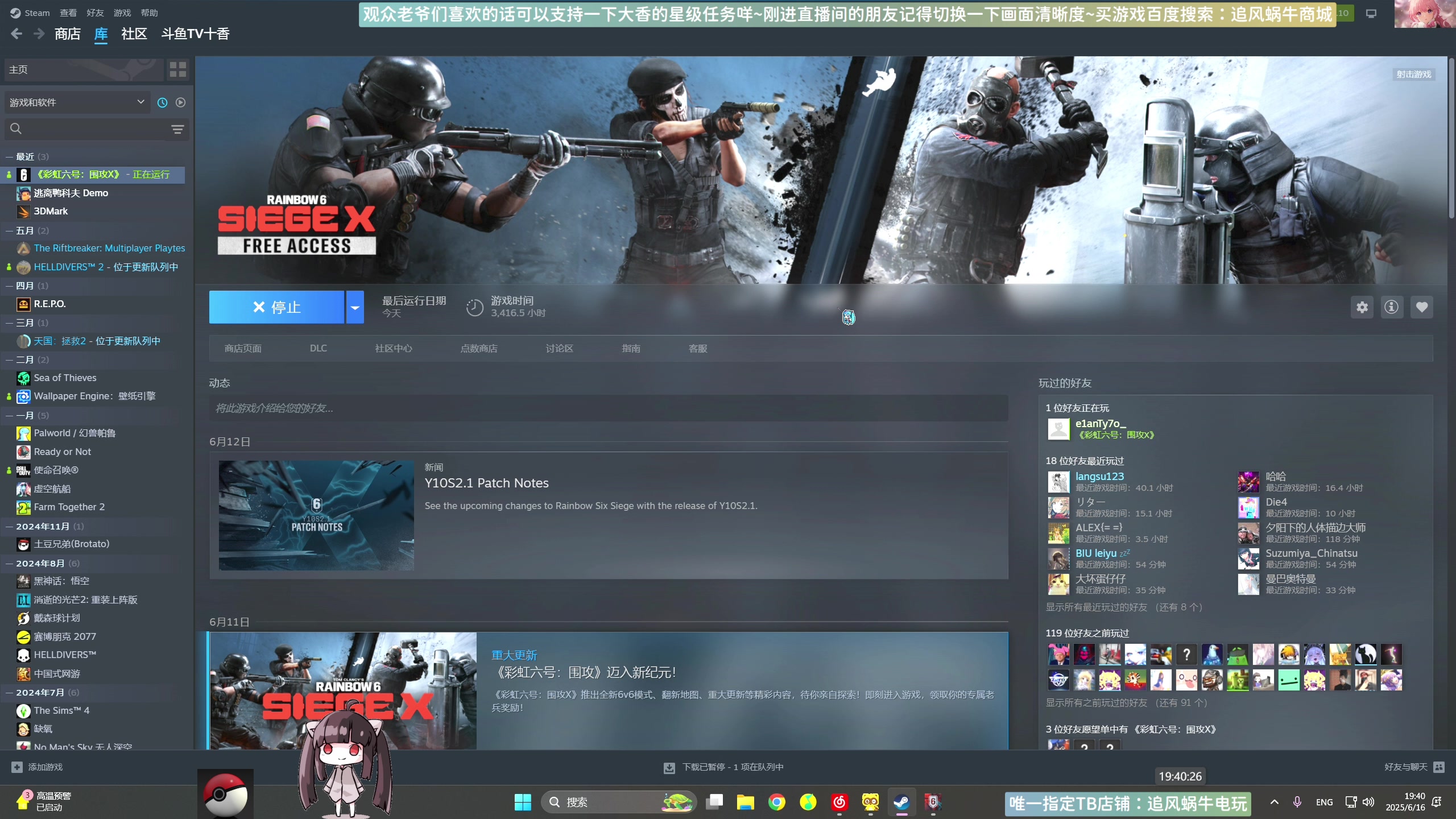This screenshot has height=819, width=1456.
Task: Open advanced filter options icon
Action: tap(177, 129)
